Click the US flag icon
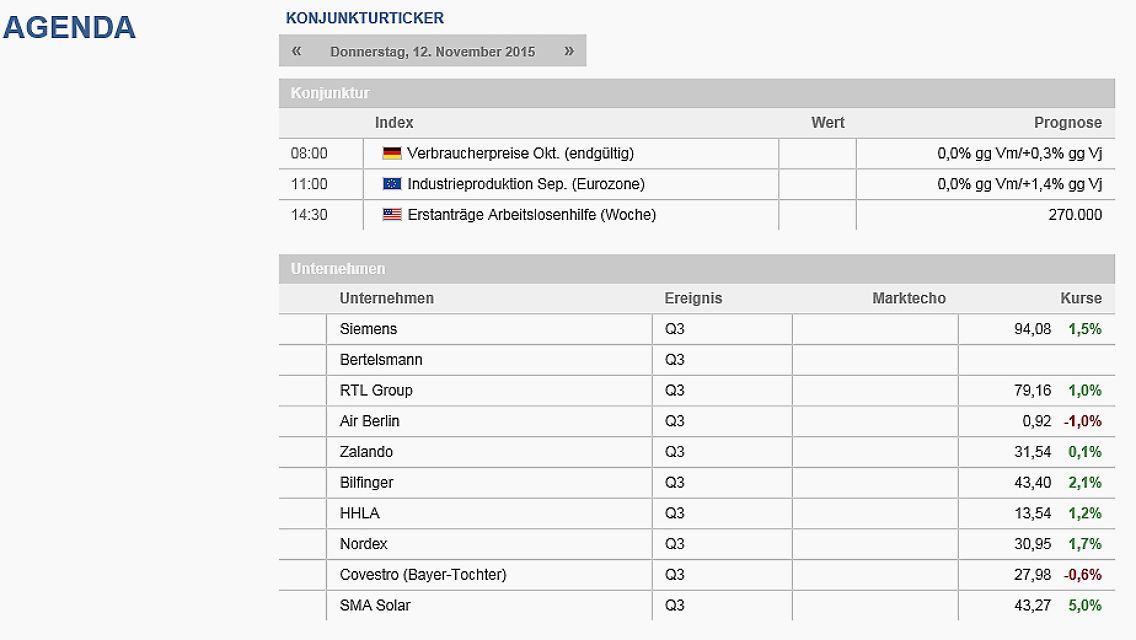Viewport: 1136px width, 640px height. click(392, 215)
